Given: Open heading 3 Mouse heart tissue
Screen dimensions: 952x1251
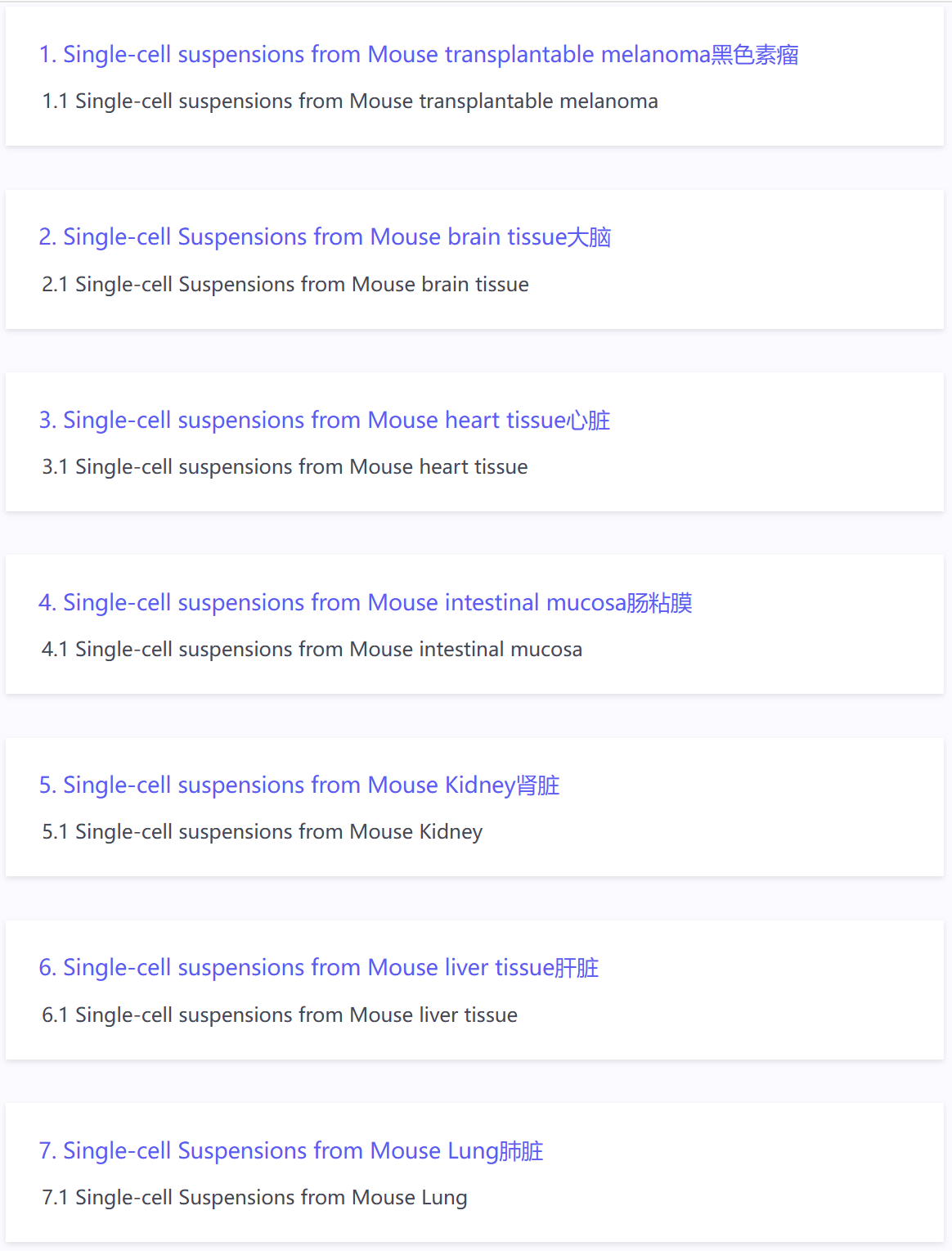Looking at the screenshot, I should [x=325, y=420].
